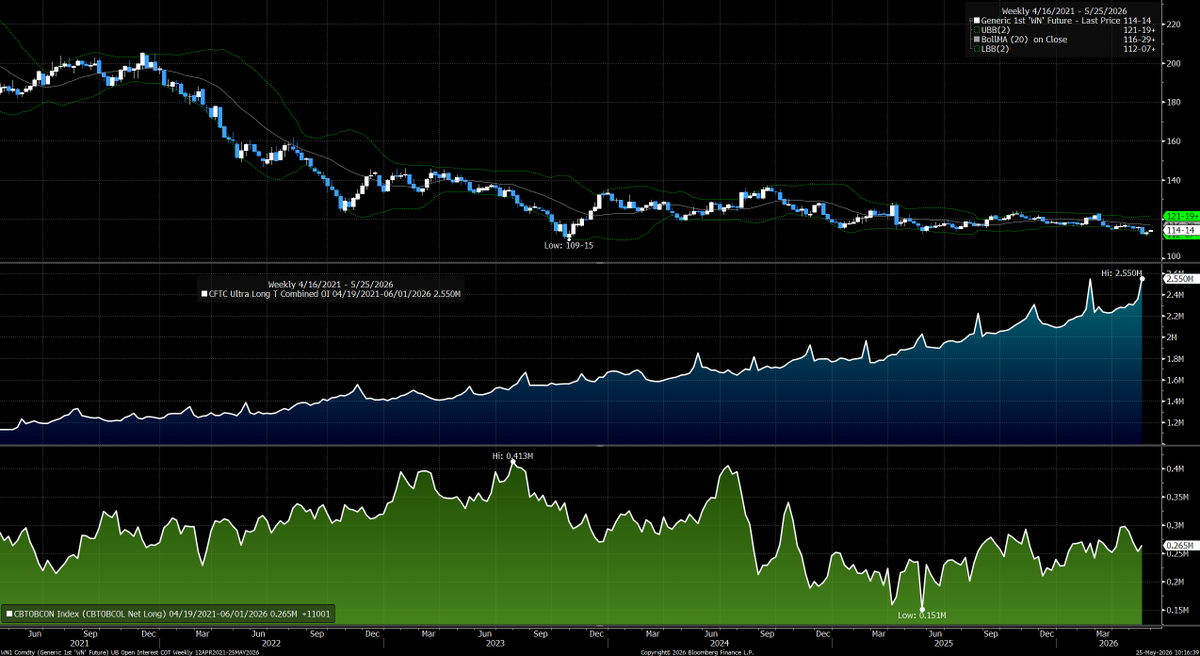This screenshot has height=656, width=1200.
Task: Select the CFTC Ultra Long T Combined OI legend
Action: coord(335,294)
